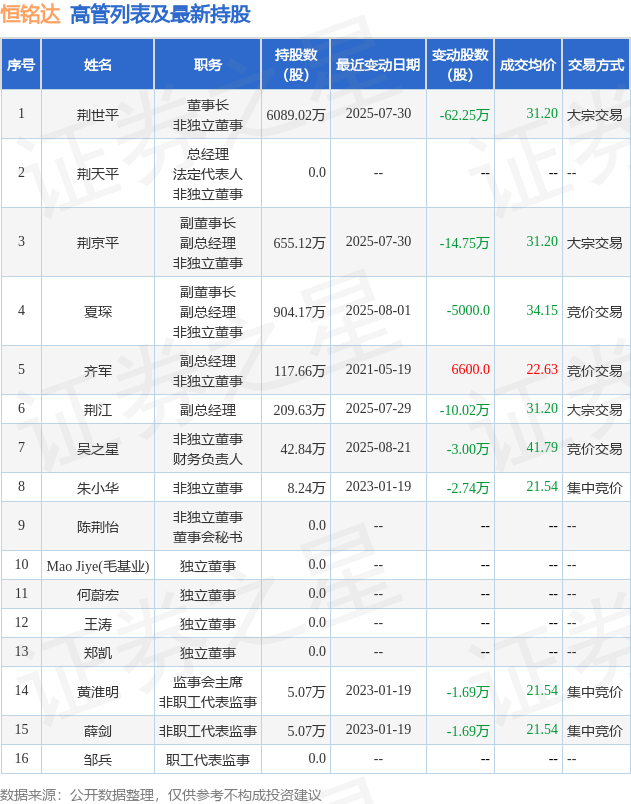Select the name 陈荆怡

[x=97, y=527]
